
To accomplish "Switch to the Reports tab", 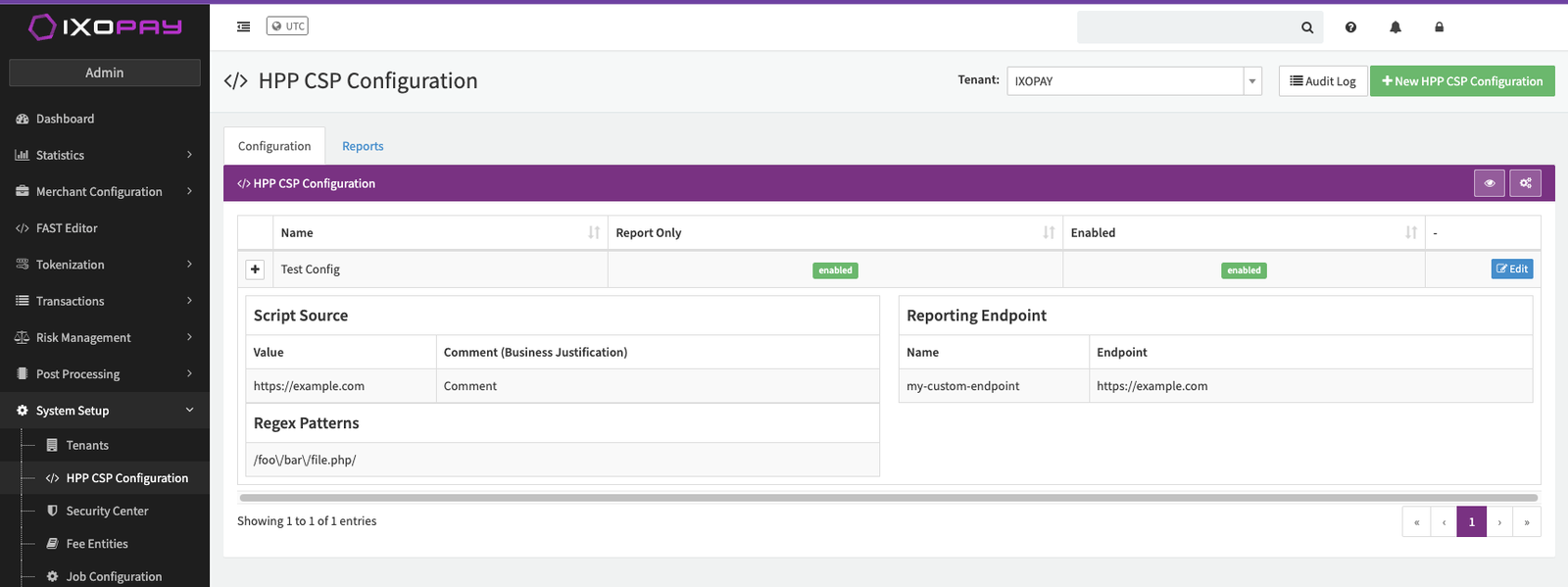I will tap(363, 146).
